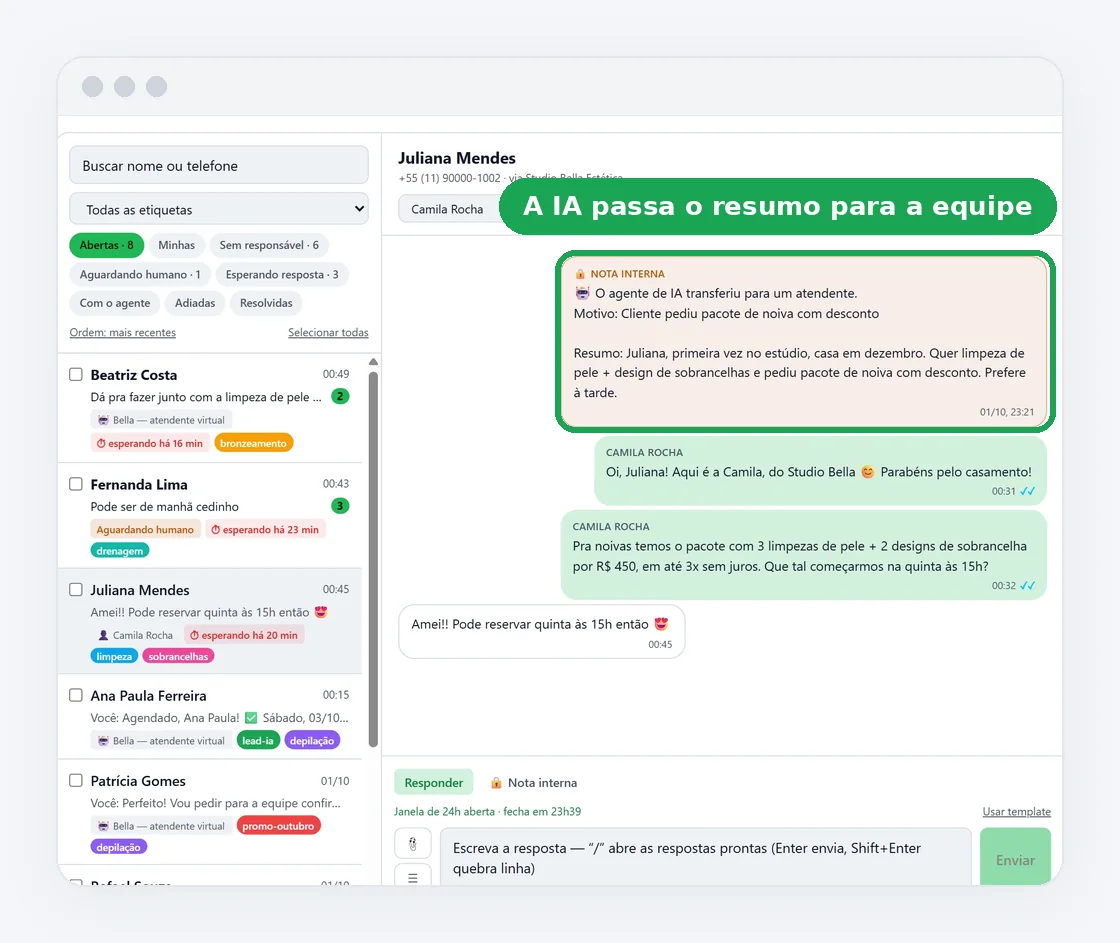Click the red 'promo-outubro' tag
The image size is (1120, 943).
[x=279, y=826]
